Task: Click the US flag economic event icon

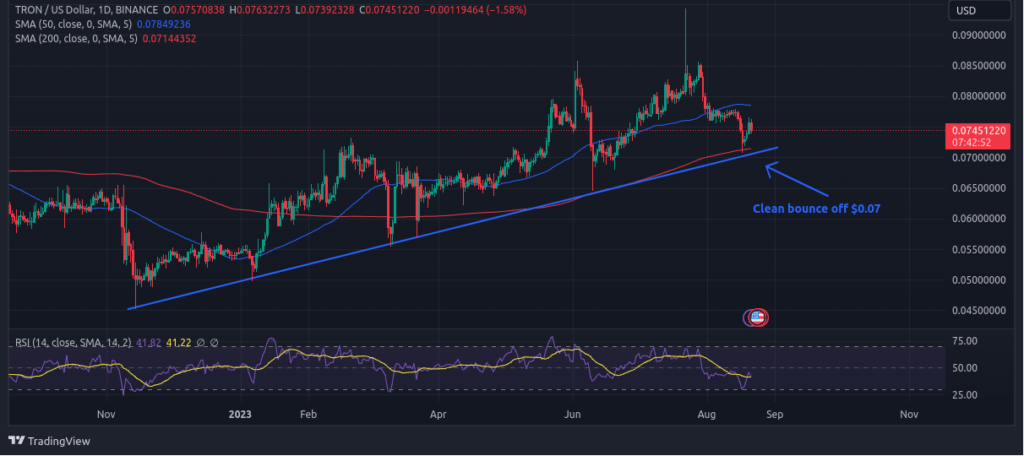Action: tap(756, 317)
